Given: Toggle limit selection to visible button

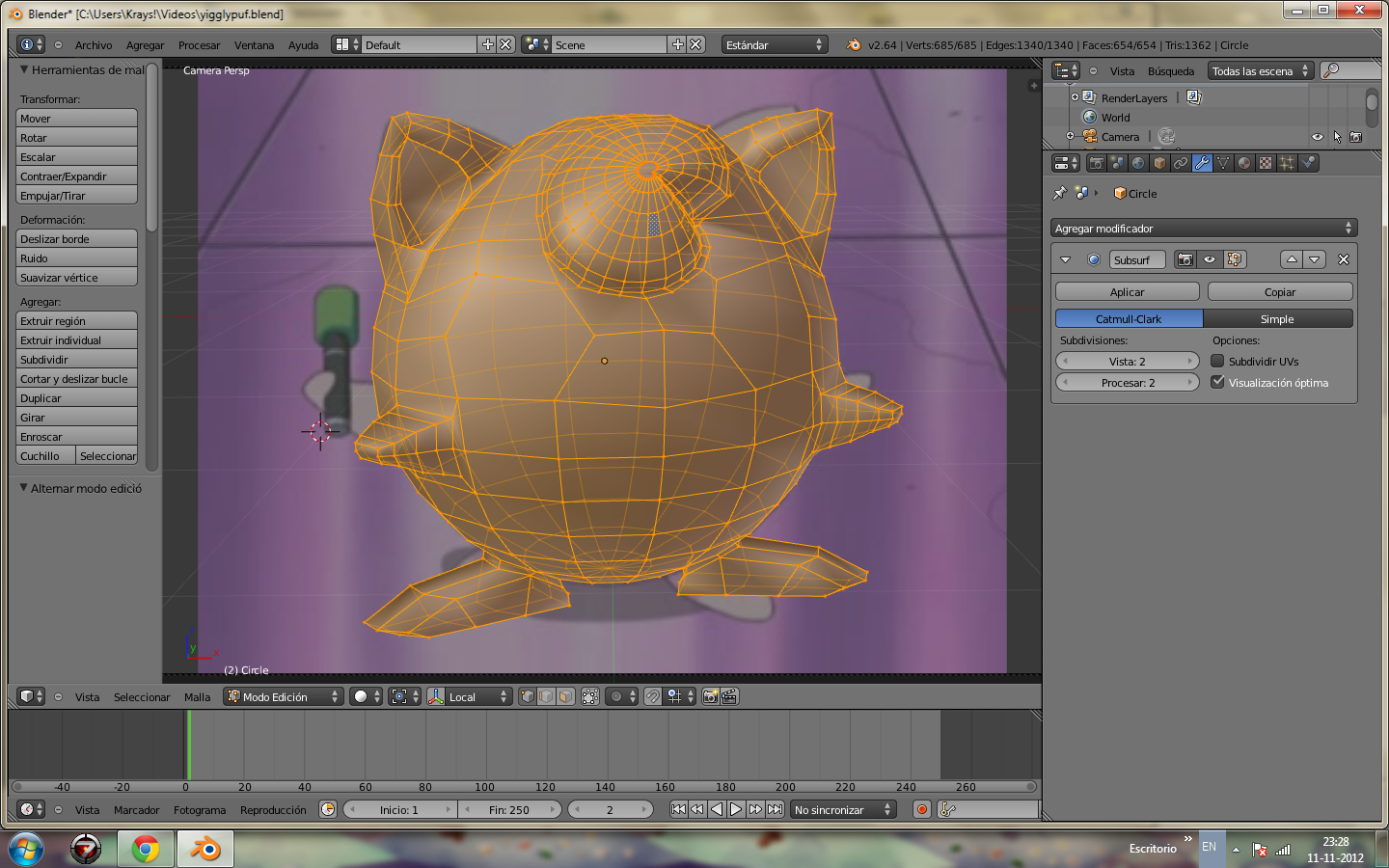Looking at the screenshot, I should coord(590,696).
